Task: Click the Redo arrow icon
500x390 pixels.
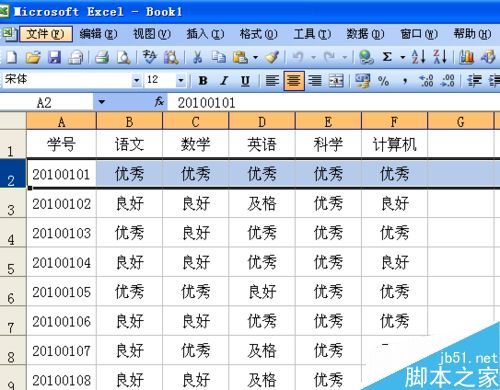Action: coord(330,57)
